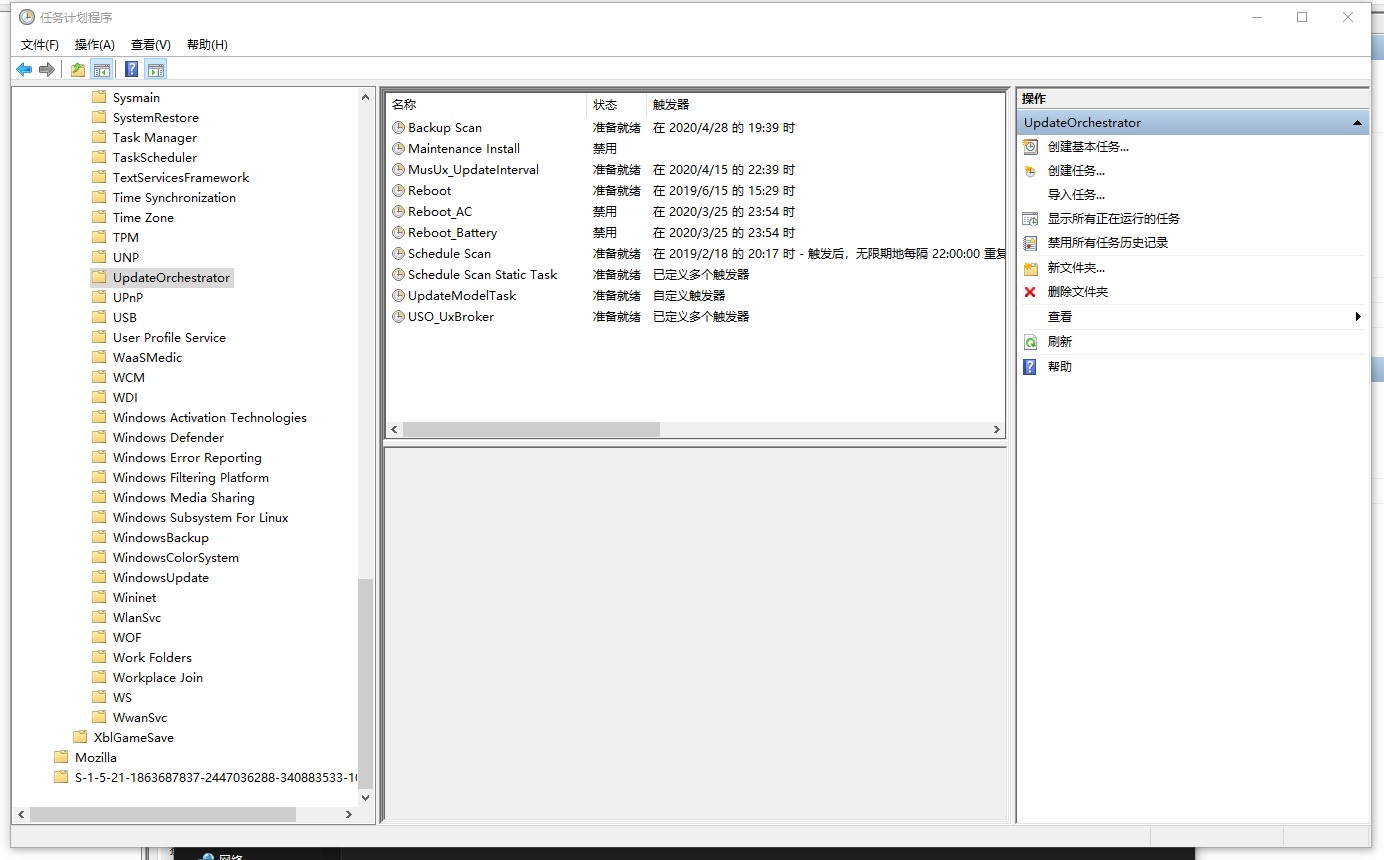This screenshot has height=860, width=1384.
Task: Sort tasks by the 状态 column header
Action: click(616, 105)
